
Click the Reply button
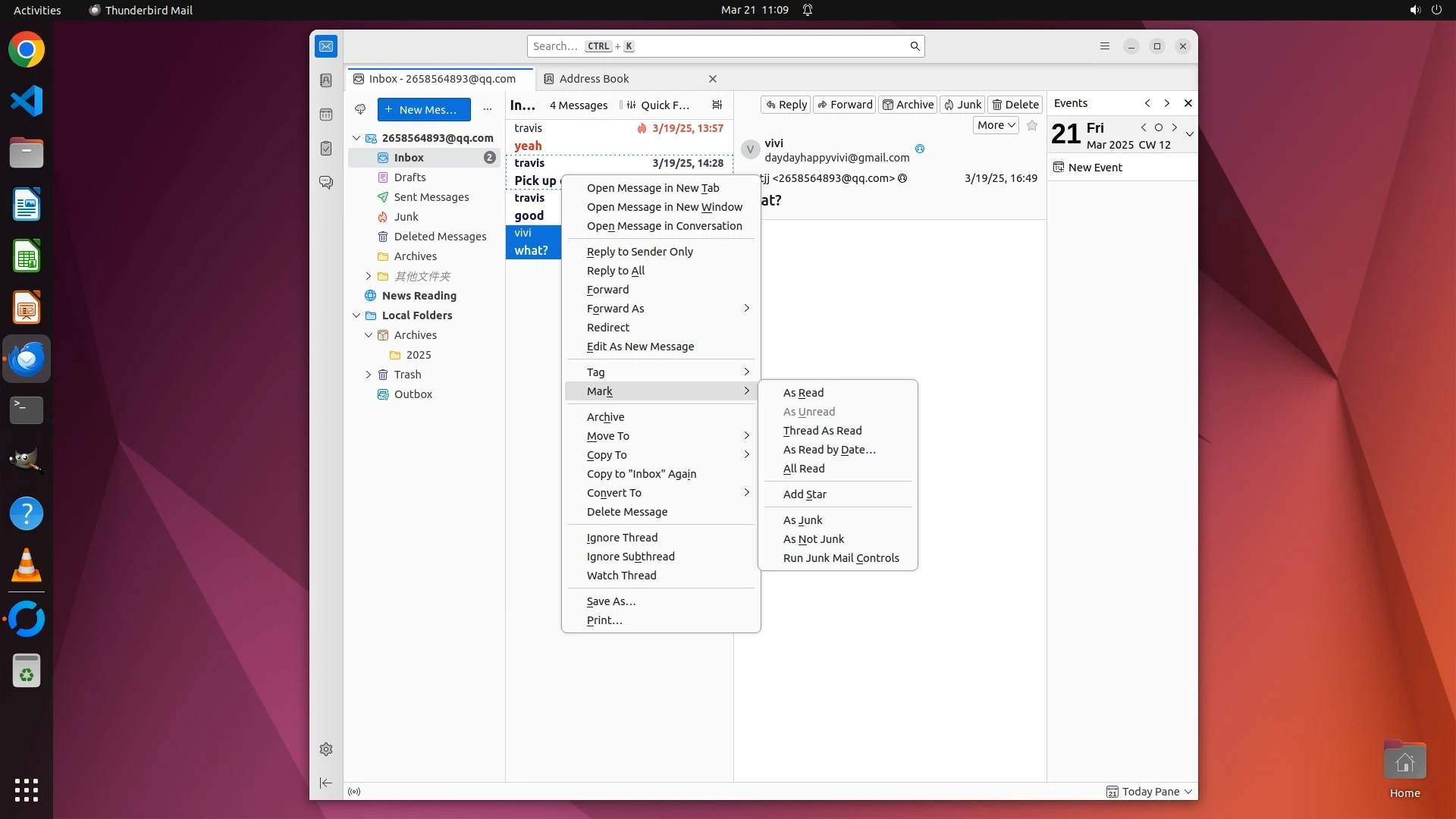point(786,105)
